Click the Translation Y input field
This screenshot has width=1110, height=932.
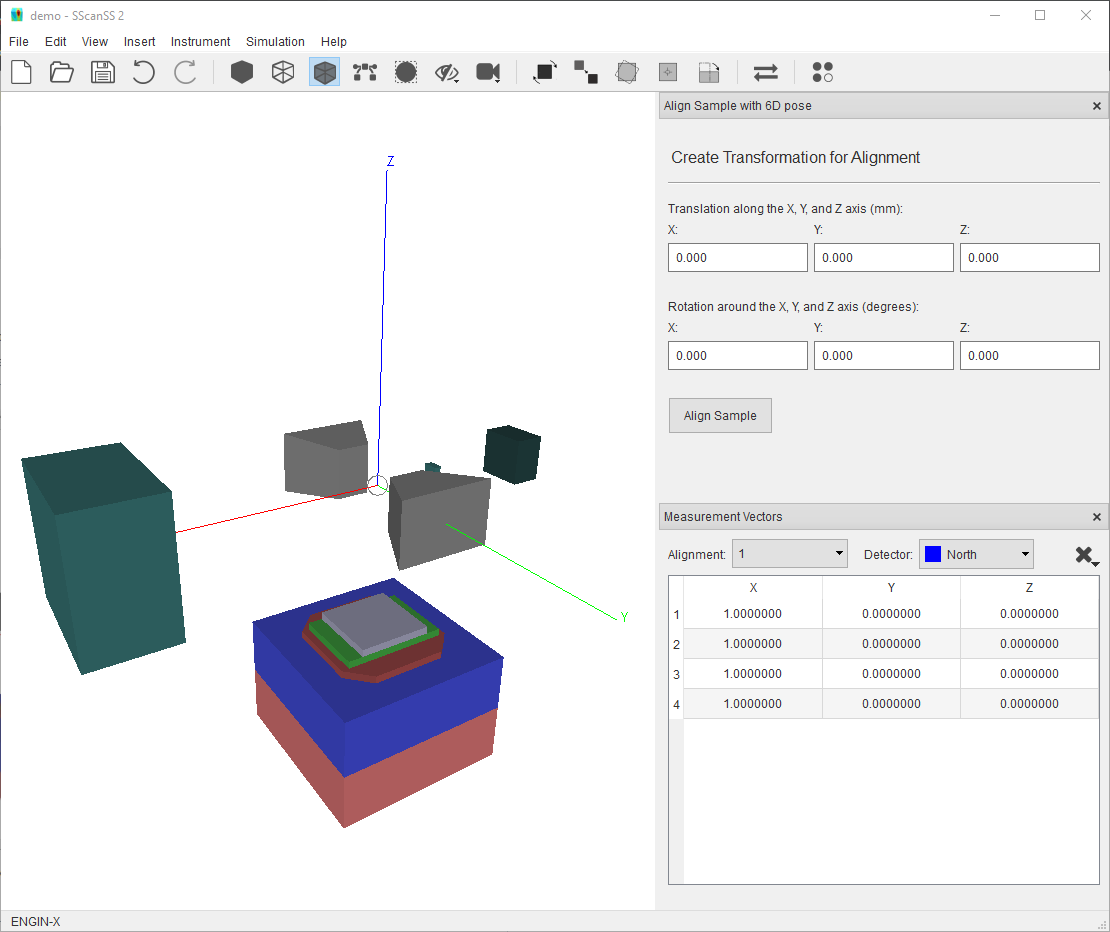click(x=883, y=258)
